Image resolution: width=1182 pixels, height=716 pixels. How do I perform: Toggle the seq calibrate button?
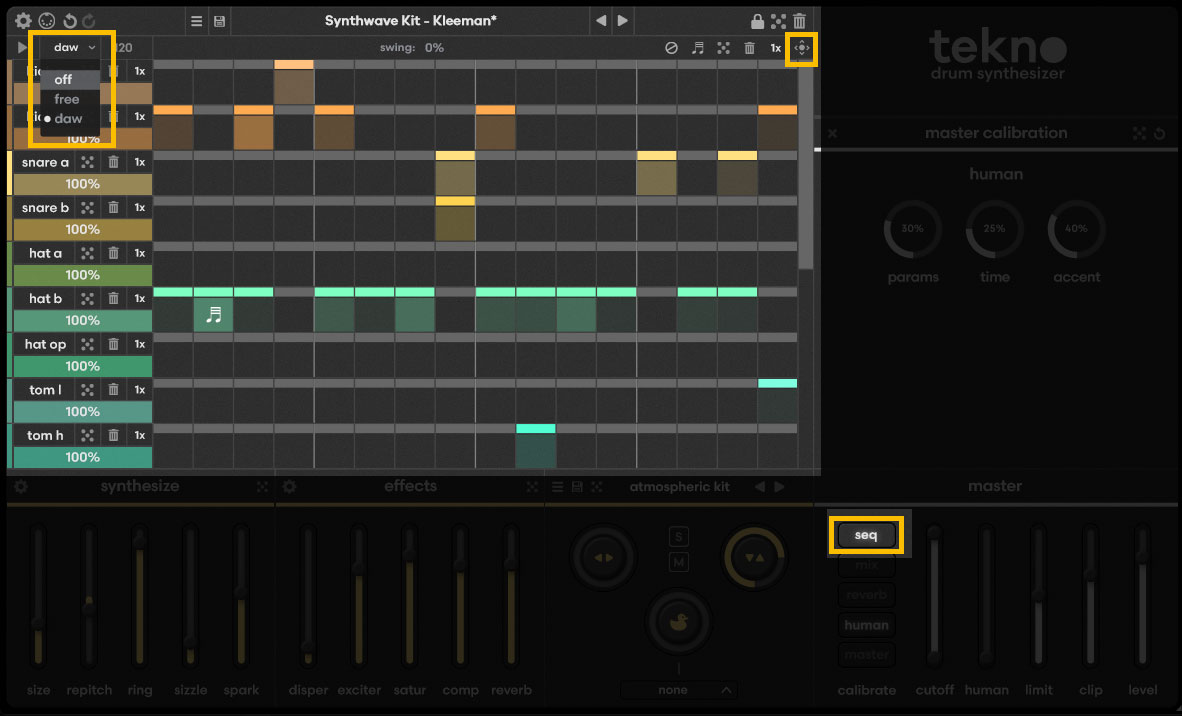[x=866, y=535]
